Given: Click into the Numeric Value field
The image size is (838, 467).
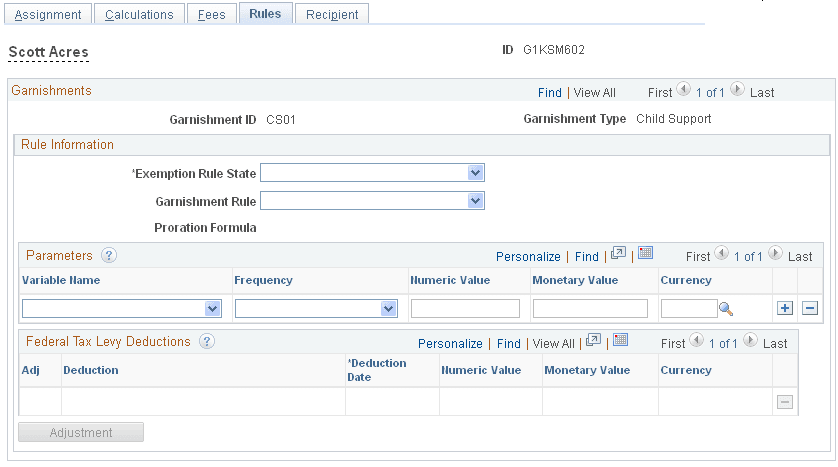Looking at the screenshot, I should [465, 309].
